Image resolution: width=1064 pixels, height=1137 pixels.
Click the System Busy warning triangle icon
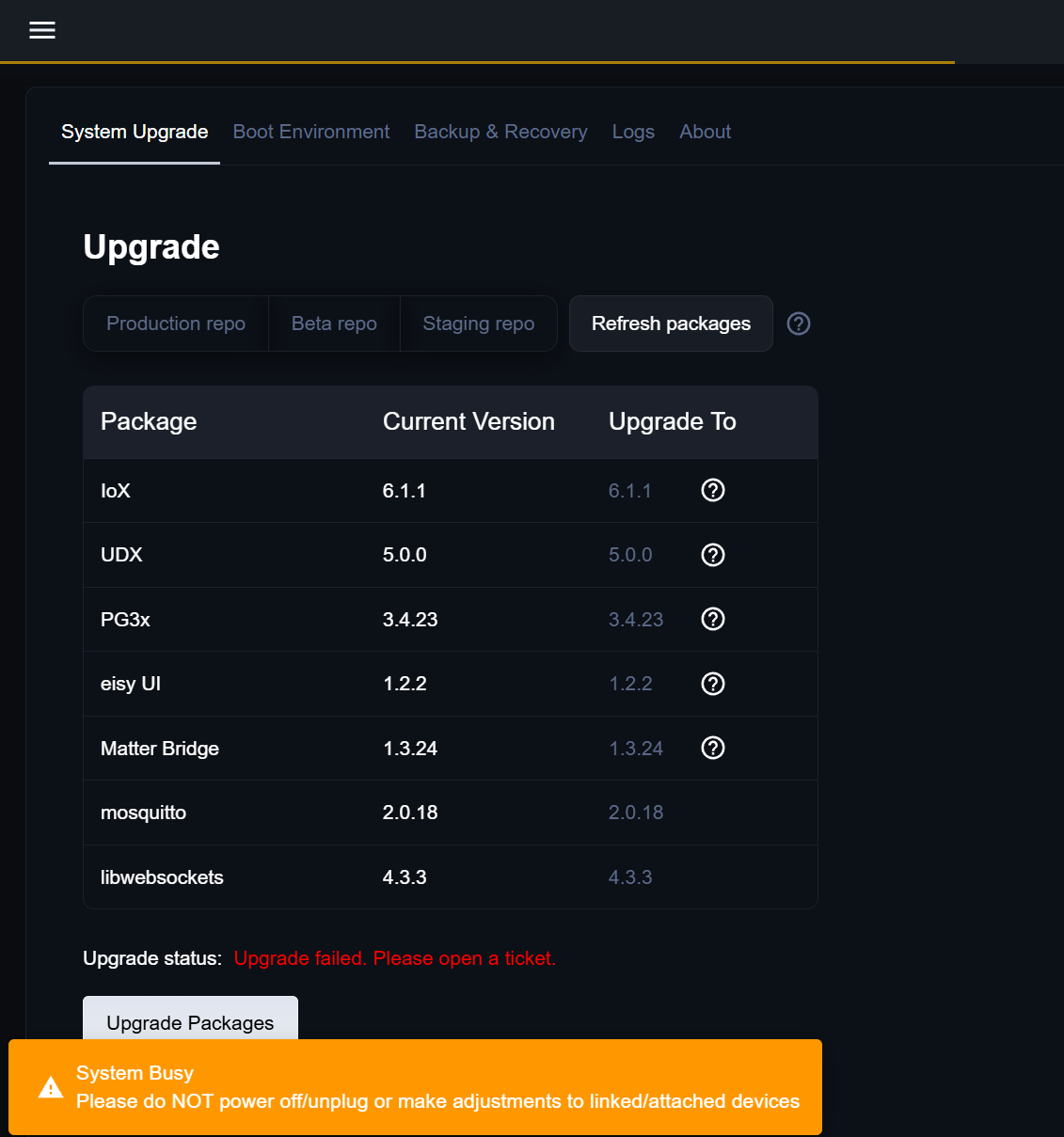51,1088
